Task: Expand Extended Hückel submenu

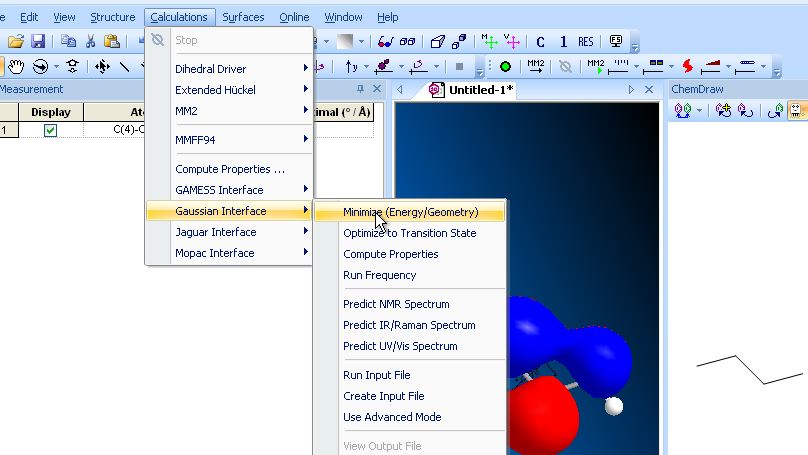Action: [228, 90]
